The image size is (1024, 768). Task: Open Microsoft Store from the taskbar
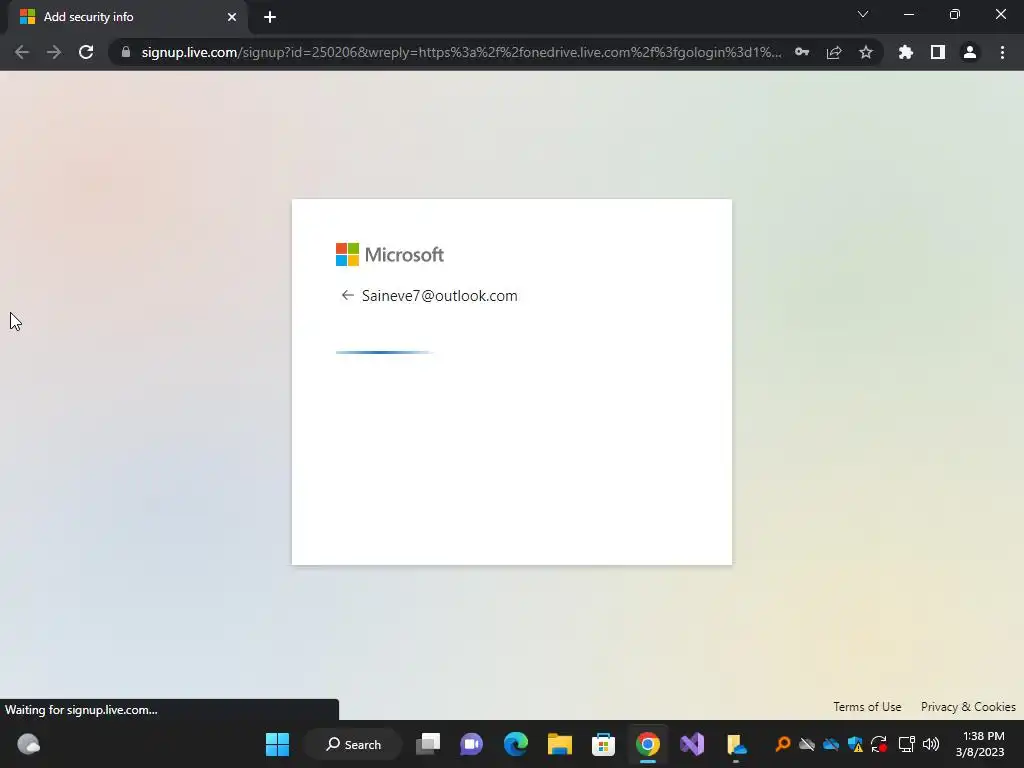click(x=603, y=744)
